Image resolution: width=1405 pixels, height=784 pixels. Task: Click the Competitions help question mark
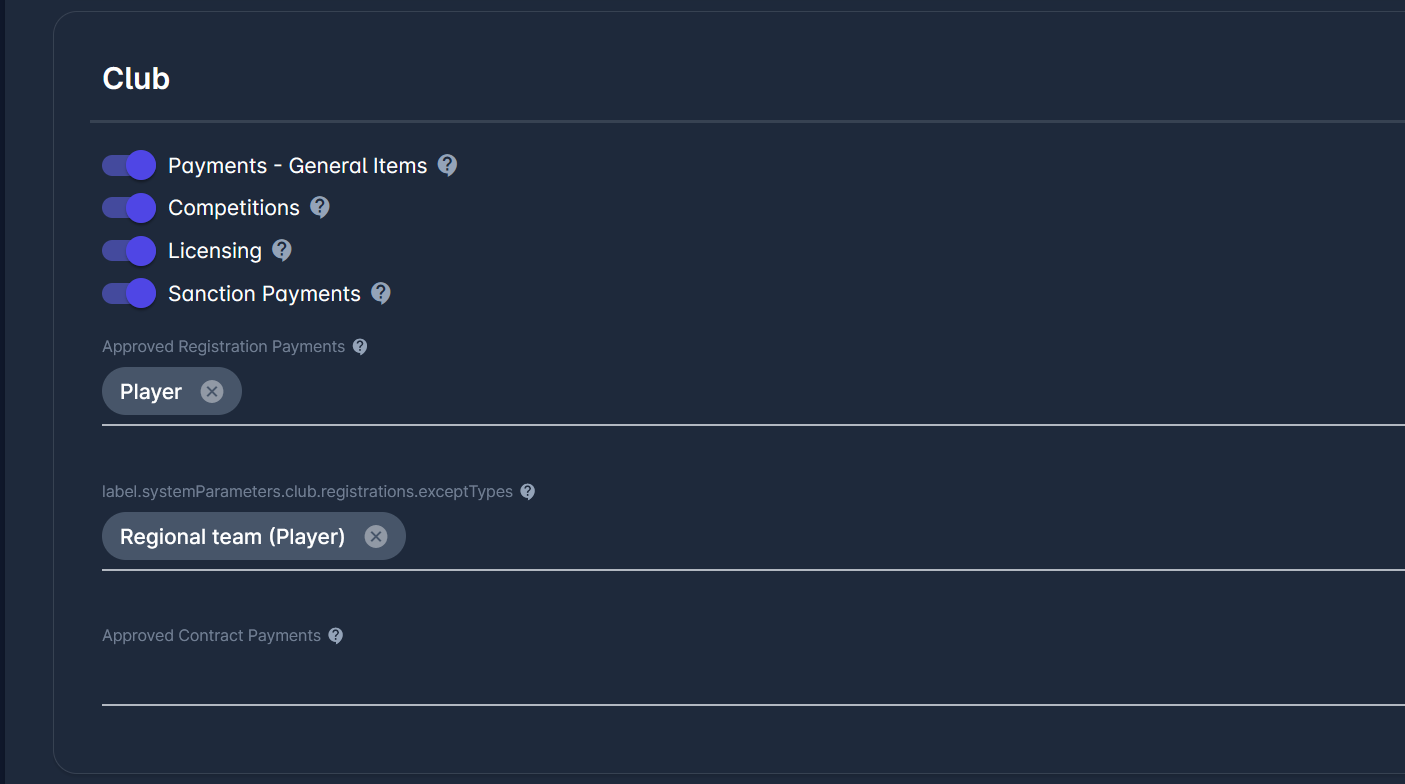(319, 208)
